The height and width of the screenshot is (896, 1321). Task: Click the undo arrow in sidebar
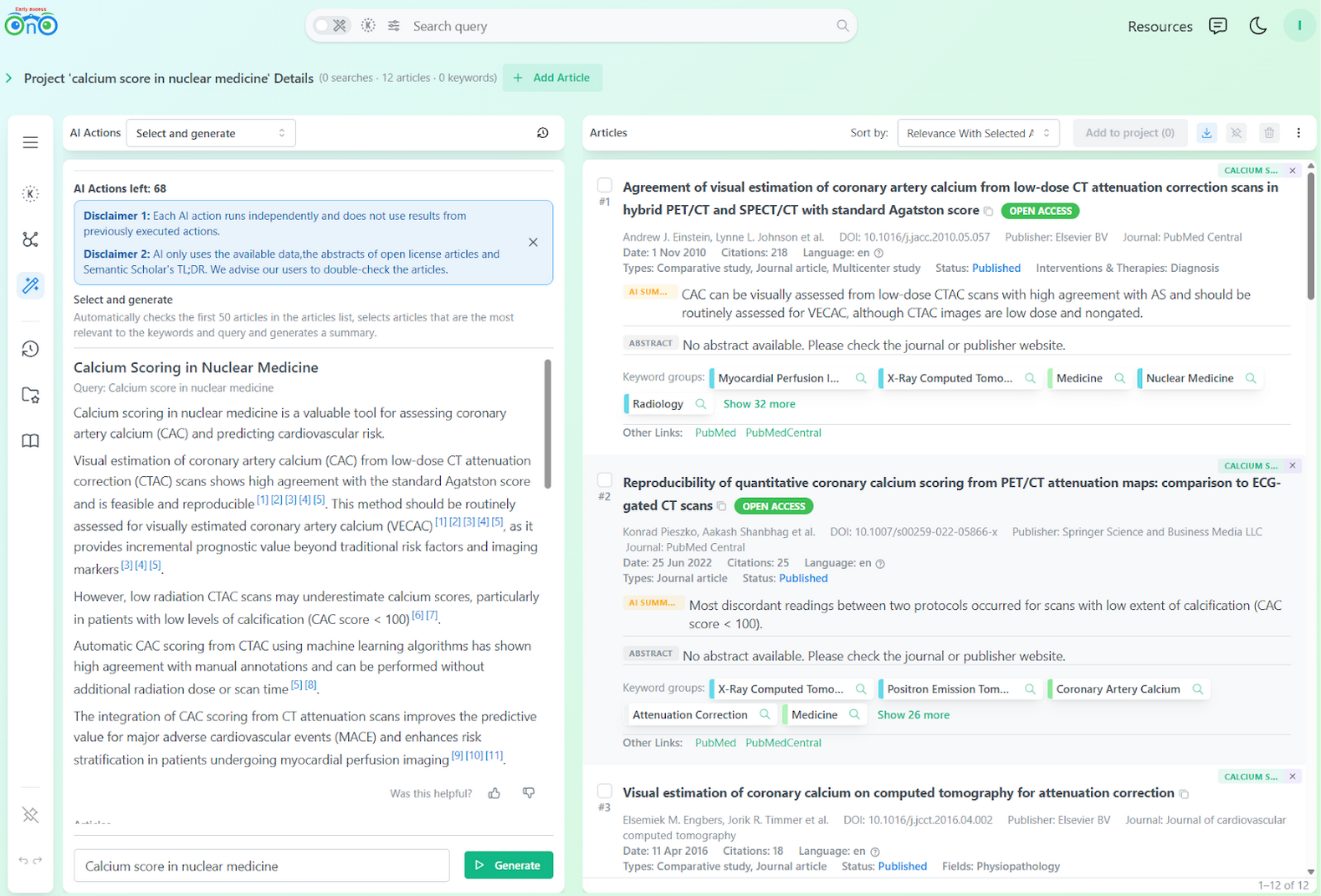pos(23,860)
